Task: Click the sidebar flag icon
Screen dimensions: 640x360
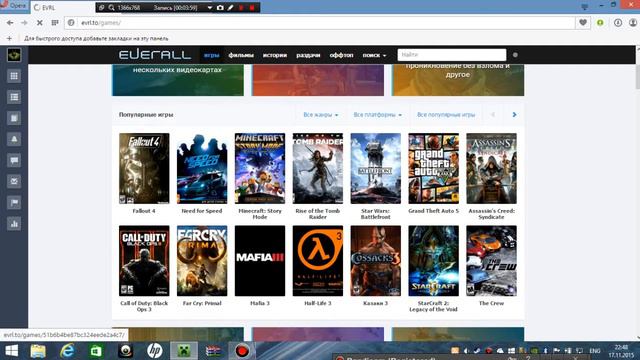Action: (x=14, y=202)
